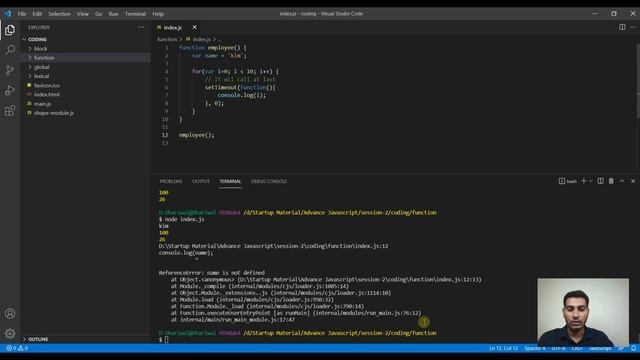Open the launch profile dropdown arrow
The width and height of the screenshot is (640, 360).
(591, 181)
